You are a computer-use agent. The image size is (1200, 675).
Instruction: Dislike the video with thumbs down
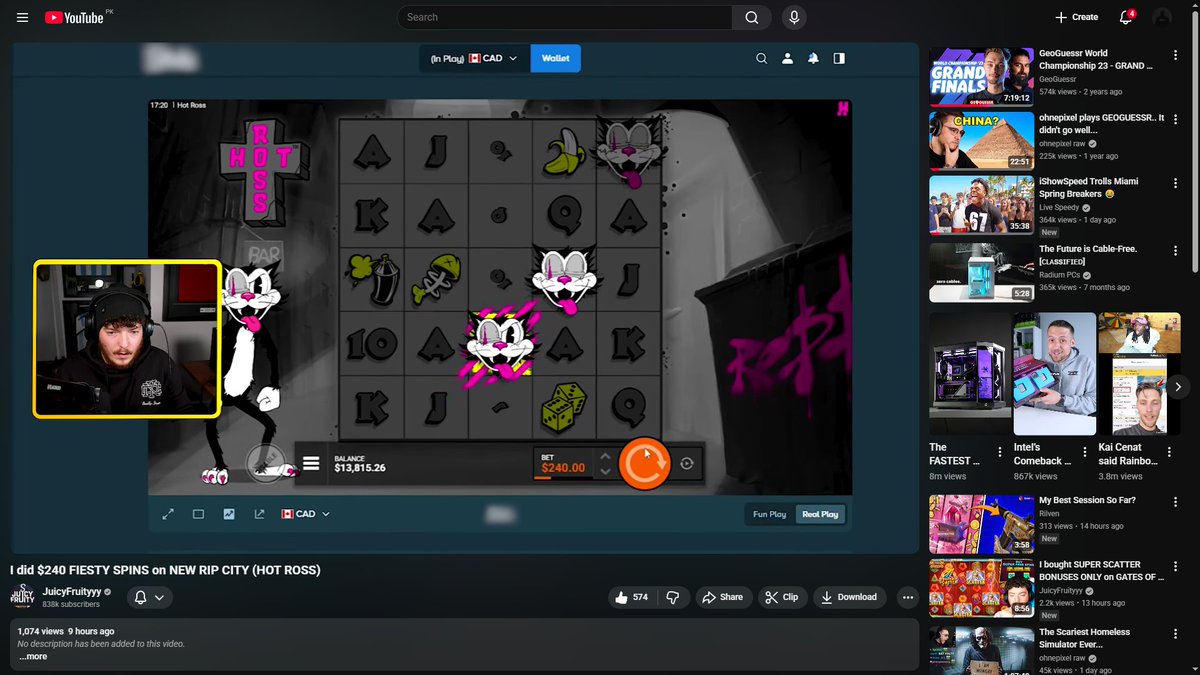pyautogui.click(x=673, y=597)
